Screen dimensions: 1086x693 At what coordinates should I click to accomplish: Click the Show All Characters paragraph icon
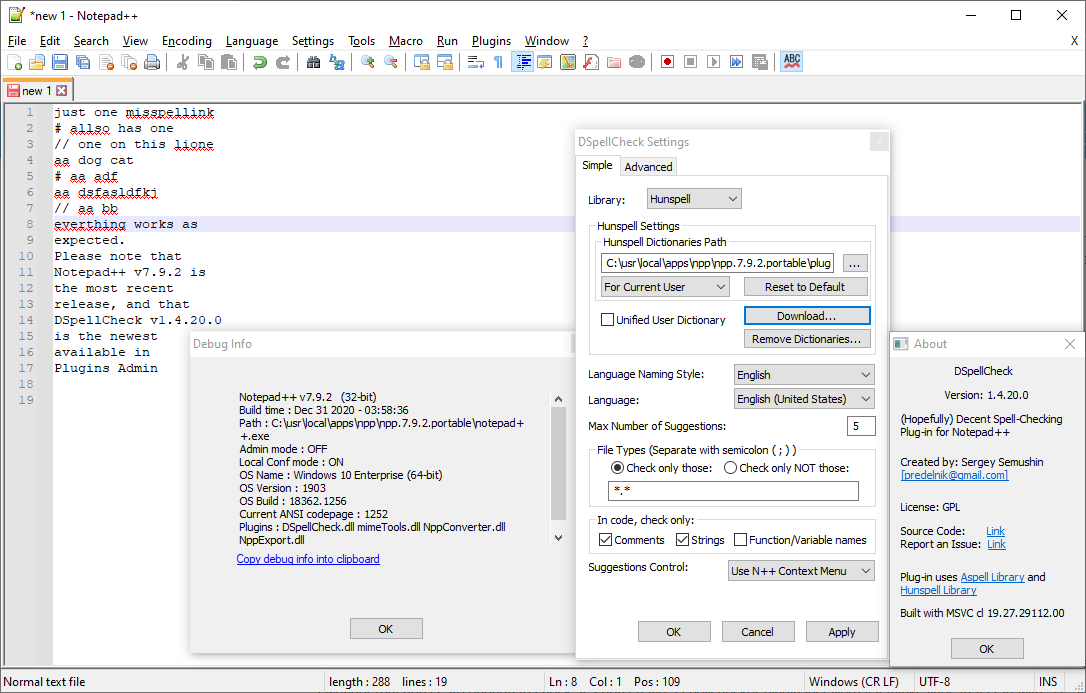click(499, 61)
